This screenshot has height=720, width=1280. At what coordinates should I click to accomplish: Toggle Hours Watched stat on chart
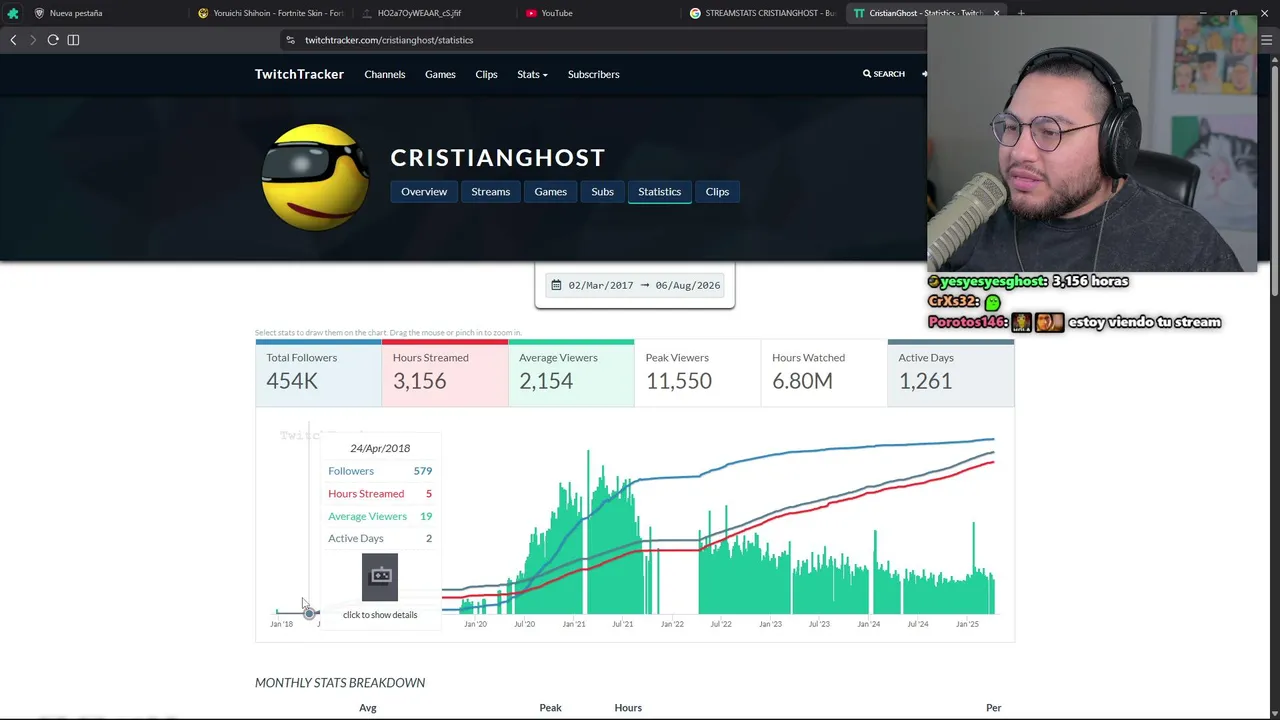[824, 372]
